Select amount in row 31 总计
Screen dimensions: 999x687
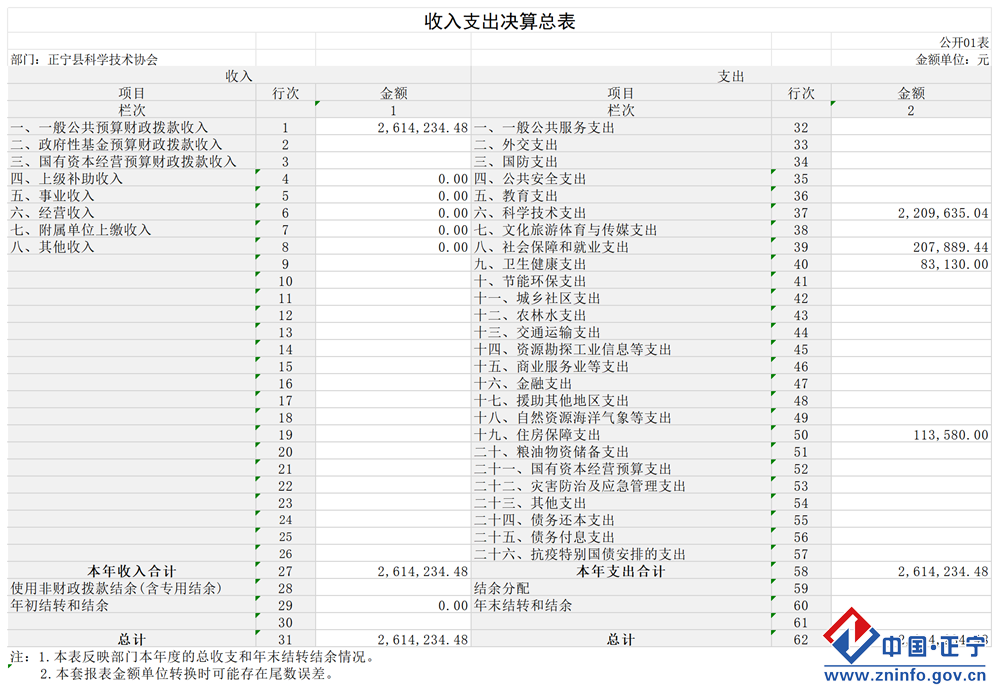tap(422, 640)
